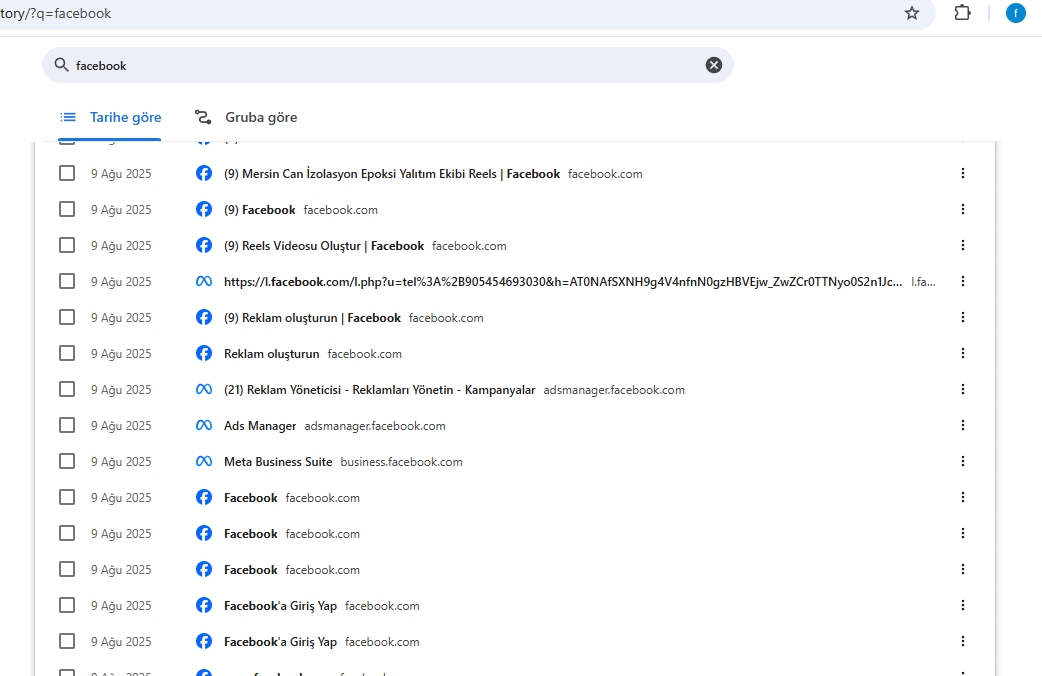This screenshot has width=1042, height=676.
Task: Open more actions for plain Reklam oluşturun entry
Action: click(x=962, y=354)
